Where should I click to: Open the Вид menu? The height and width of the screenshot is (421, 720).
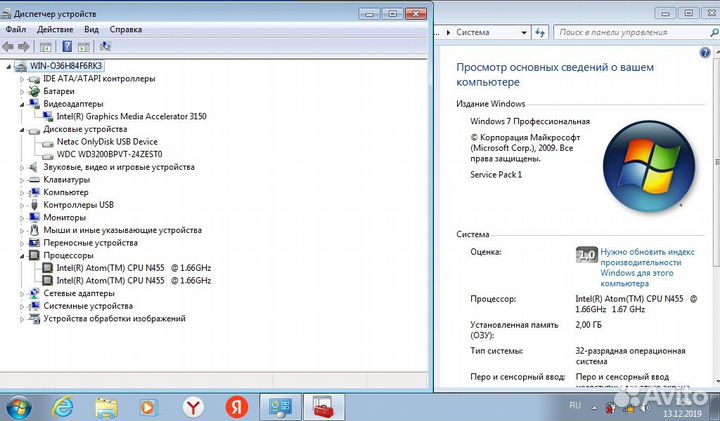[91, 29]
